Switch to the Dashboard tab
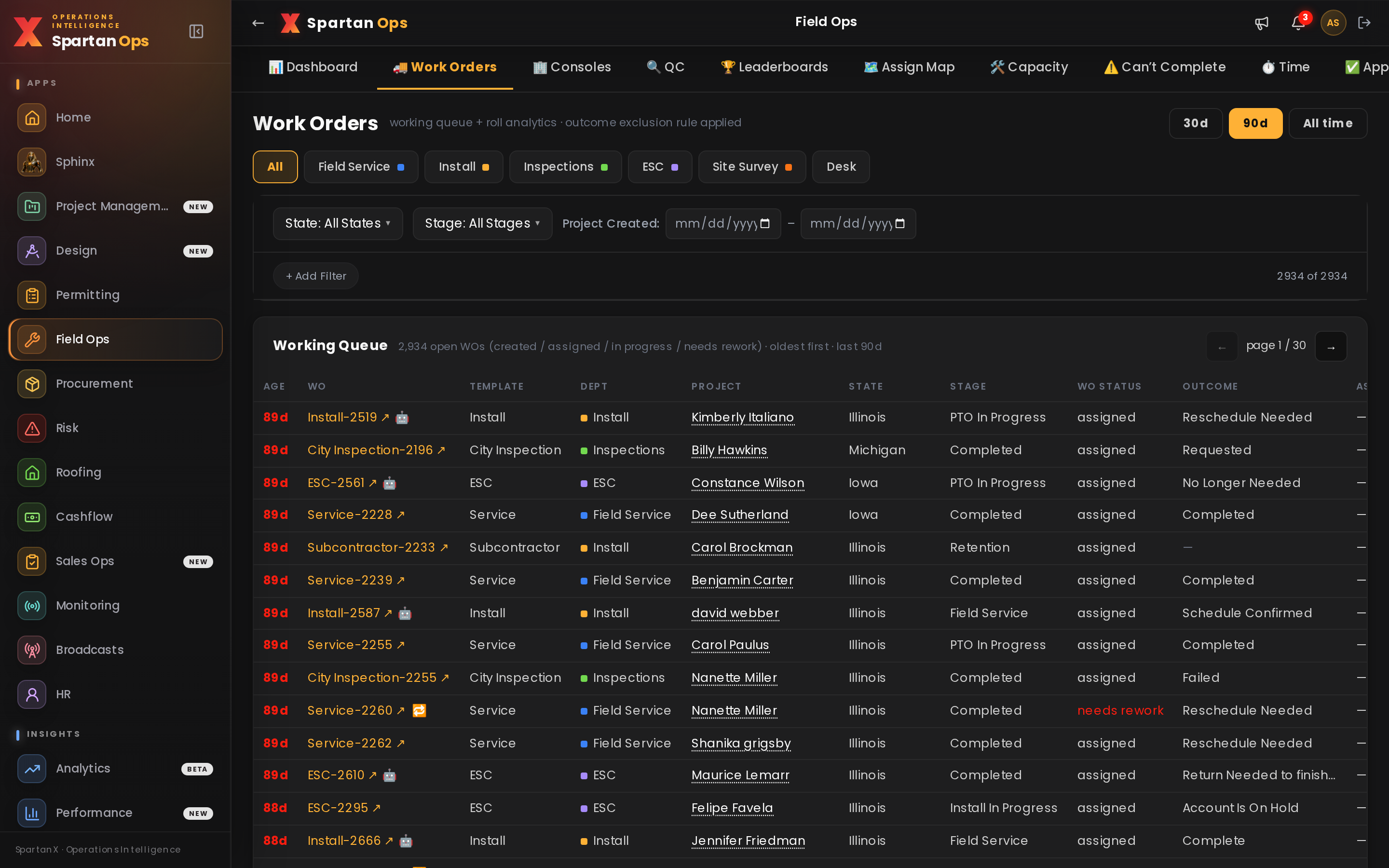 click(x=313, y=67)
